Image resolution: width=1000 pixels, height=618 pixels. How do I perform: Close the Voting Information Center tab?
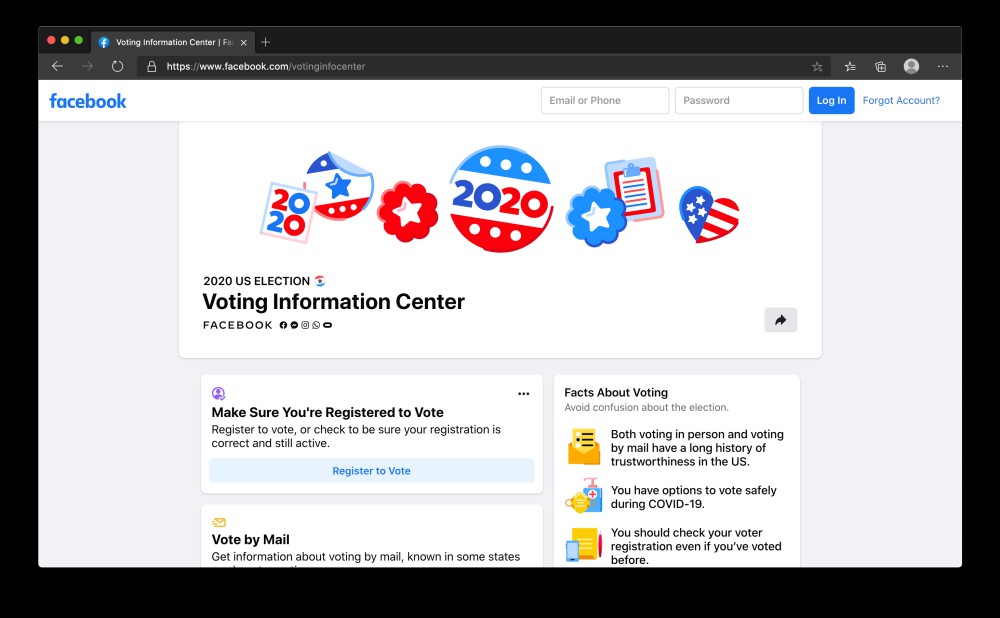[244, 43]
